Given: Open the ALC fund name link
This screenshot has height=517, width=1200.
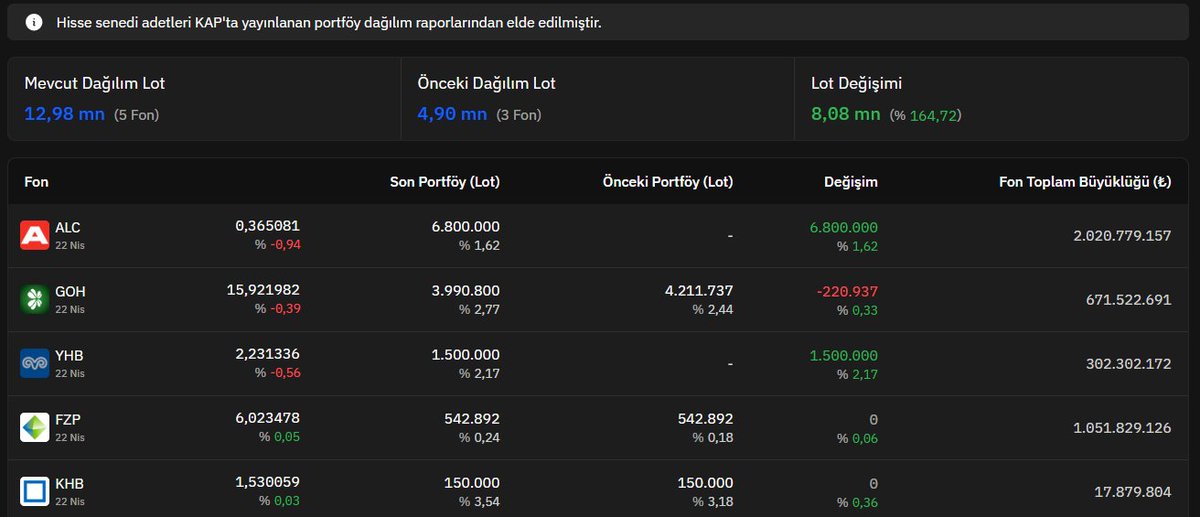Looking at the screenshot, I should point(68,228).
